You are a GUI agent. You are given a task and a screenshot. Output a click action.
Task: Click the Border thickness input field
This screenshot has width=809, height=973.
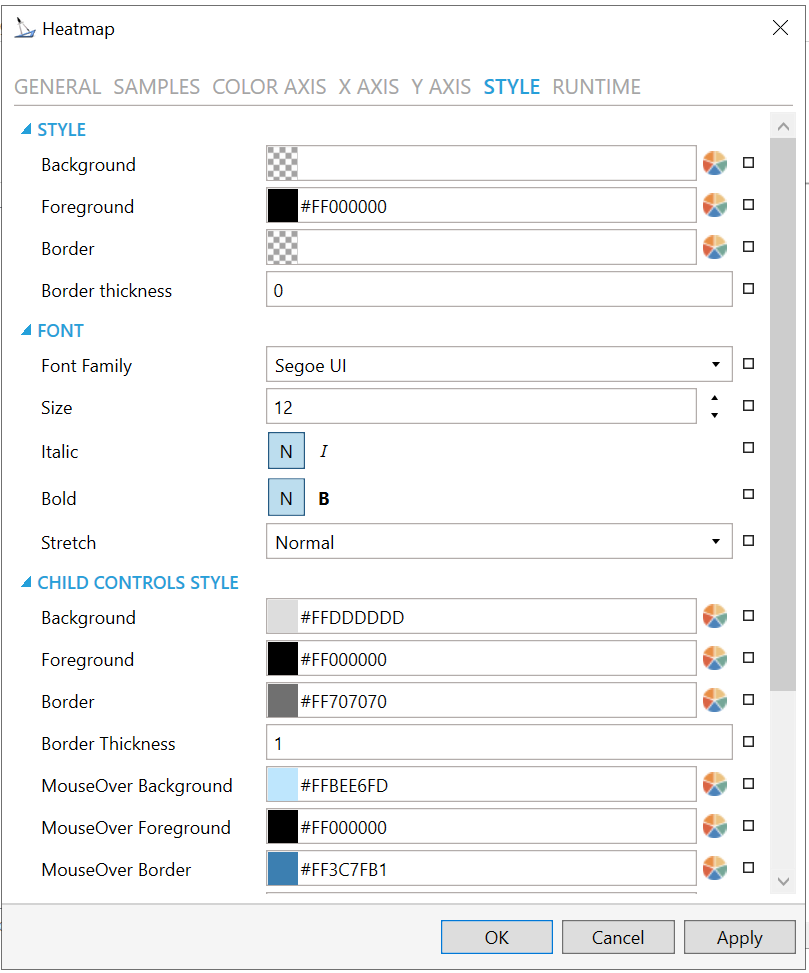[x=499, y=289]
